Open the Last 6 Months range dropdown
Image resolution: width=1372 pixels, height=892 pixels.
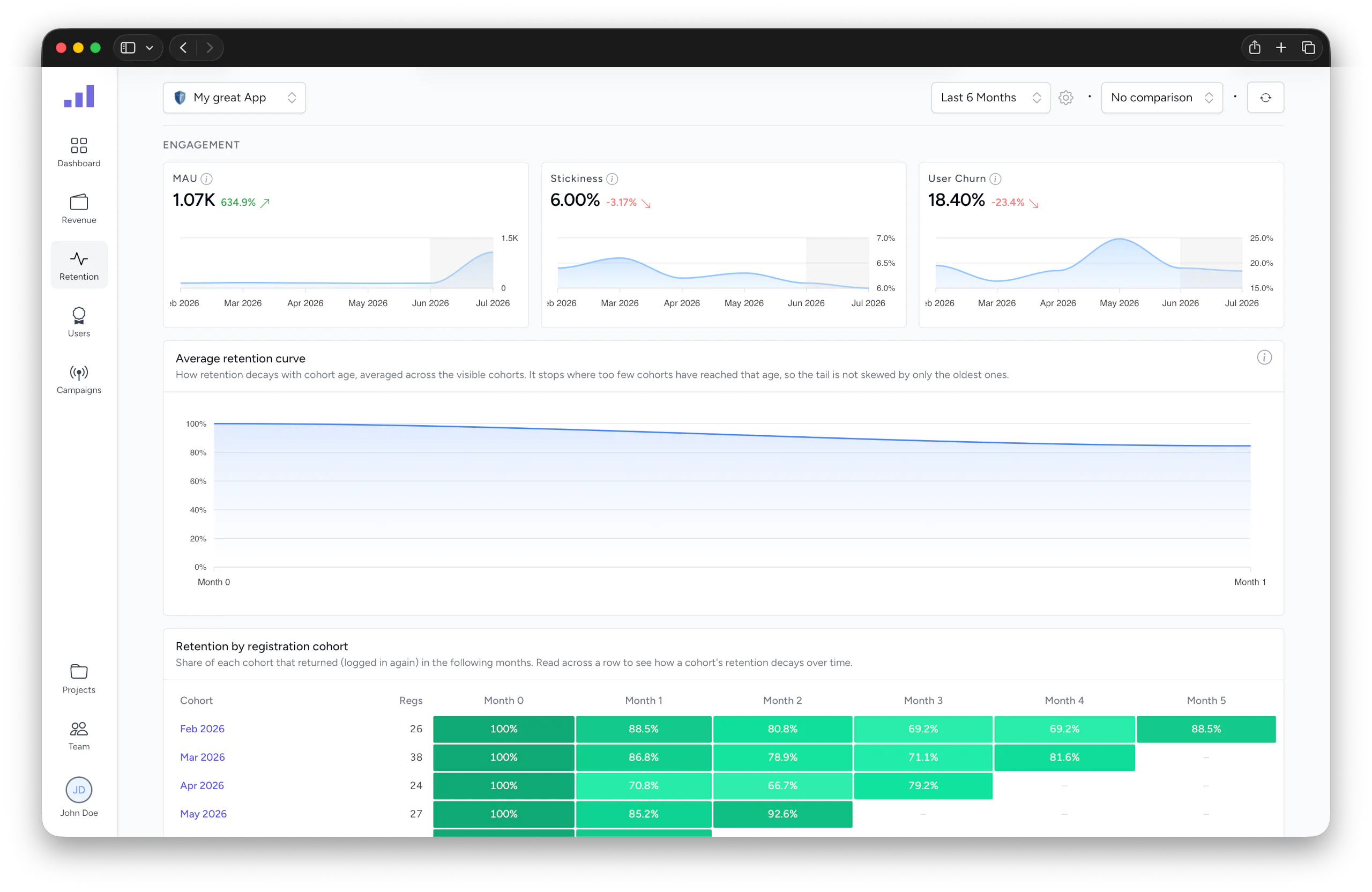(990, 98)
